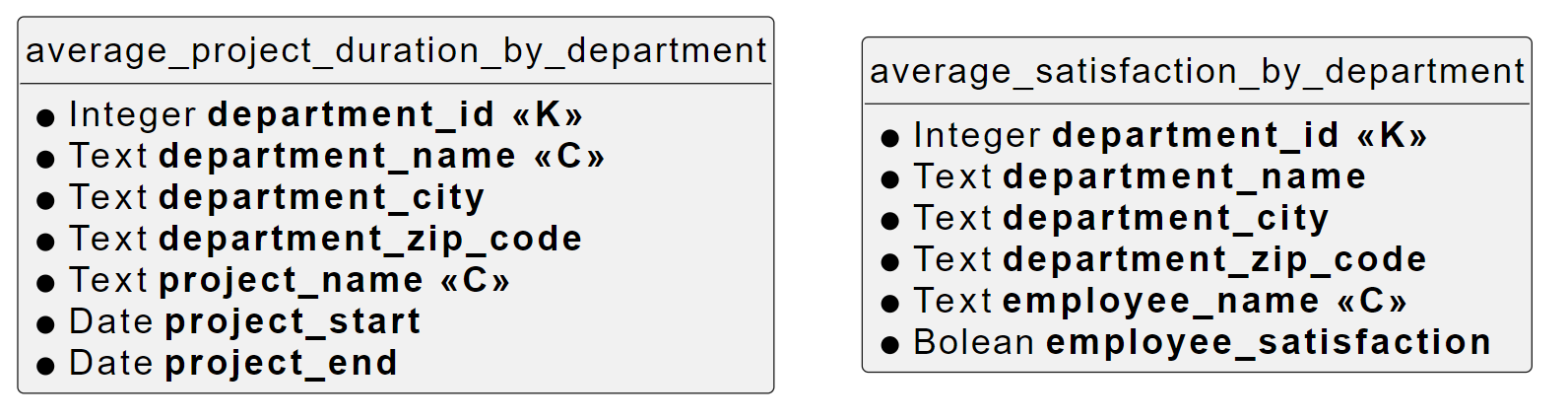Select department_id in the project duration table
1568x420 pixels.
pyautogui.click(x=351, y=114)
